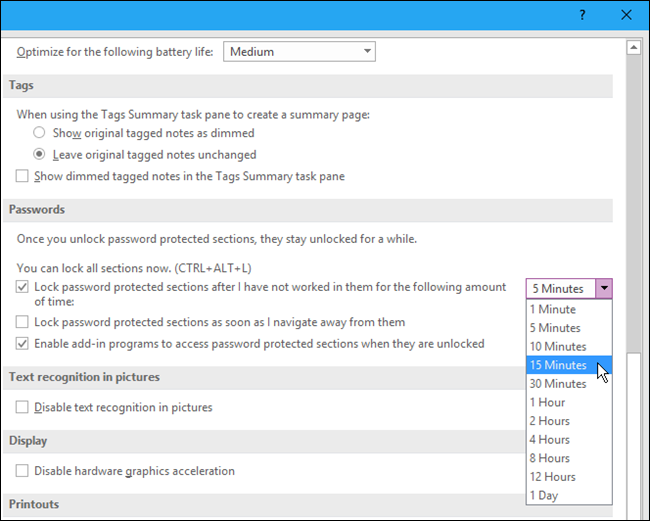Enable Show dimmed tagged notes checkbox
Viewport: 650px width, 521px height.
(x=23, y=177)
